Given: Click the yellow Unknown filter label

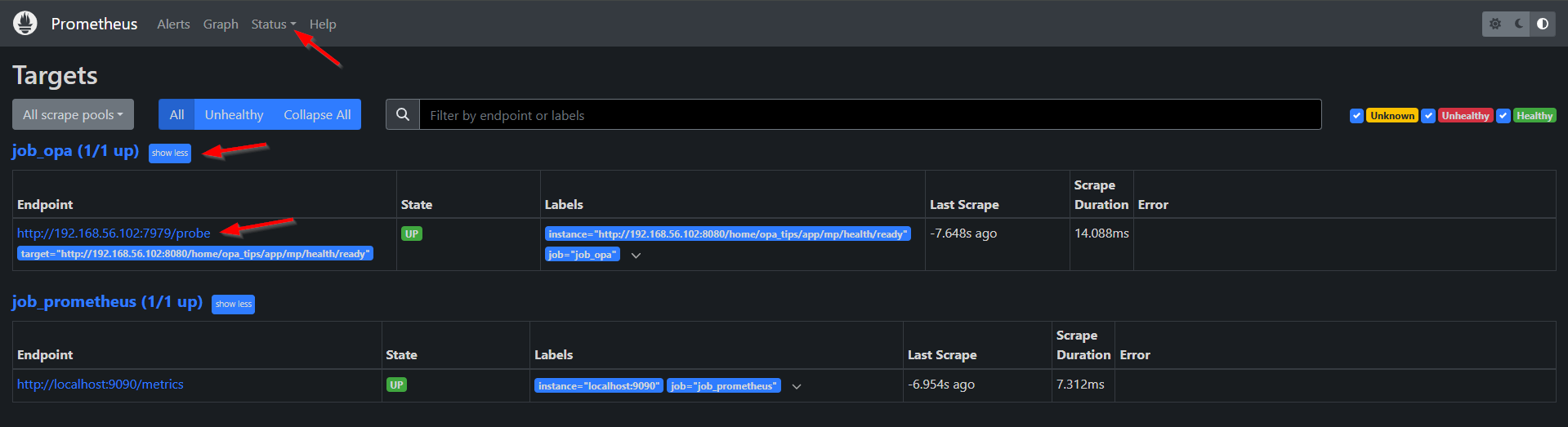Looking at the screenshot, I should pos(1392,116).
